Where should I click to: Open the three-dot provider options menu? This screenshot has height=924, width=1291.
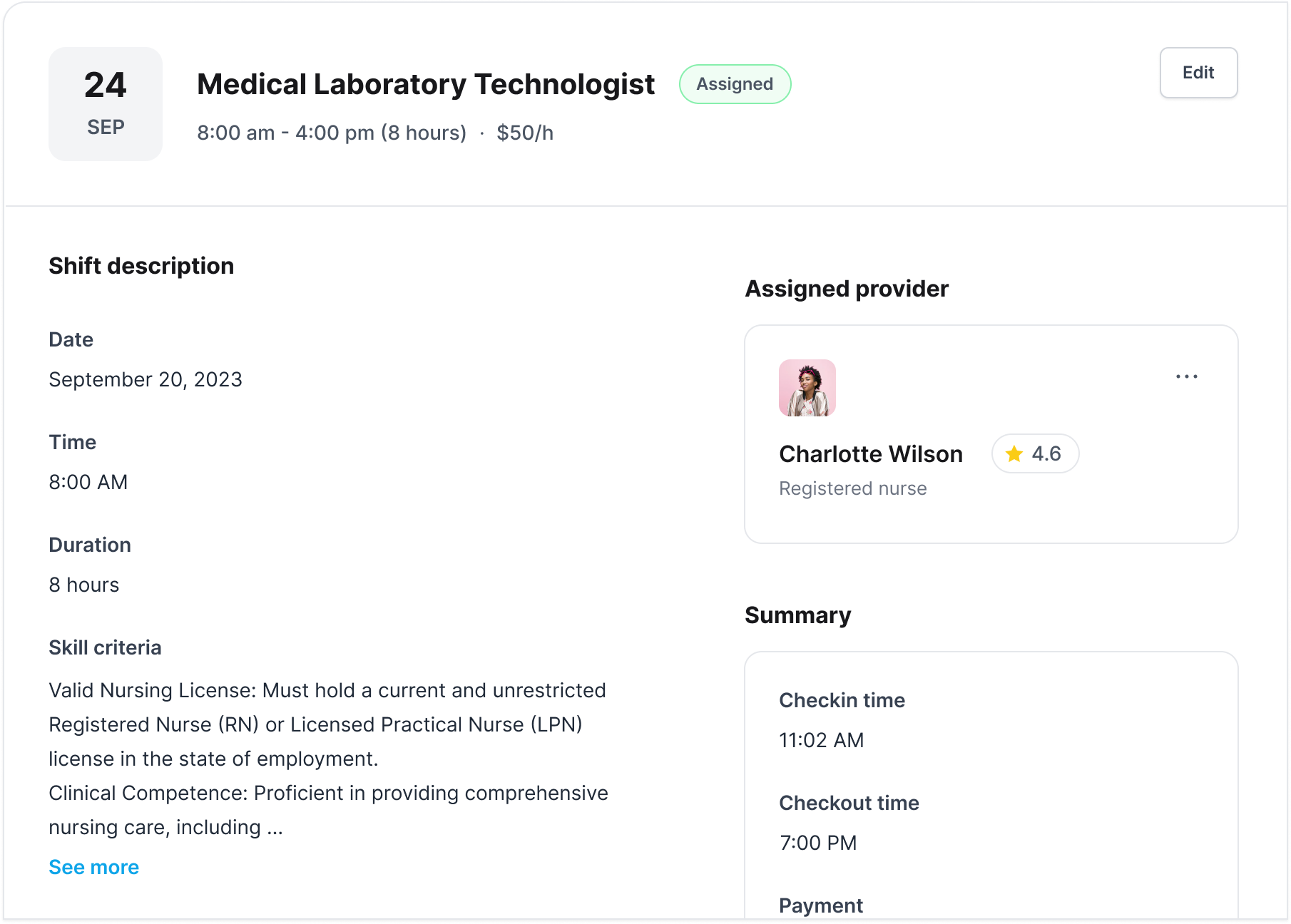tap(1187, 376)
